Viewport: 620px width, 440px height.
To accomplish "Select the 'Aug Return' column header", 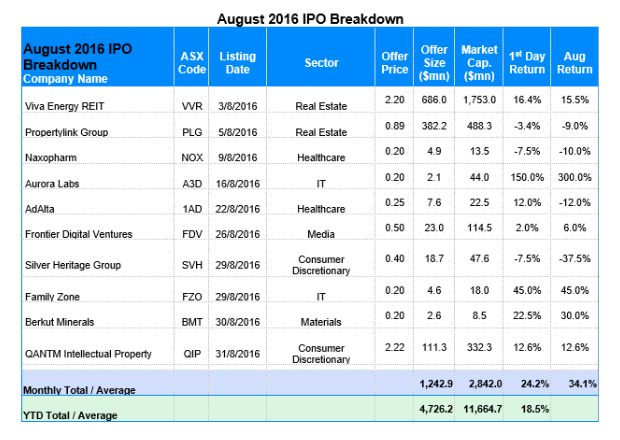I will tap(574, 62).
